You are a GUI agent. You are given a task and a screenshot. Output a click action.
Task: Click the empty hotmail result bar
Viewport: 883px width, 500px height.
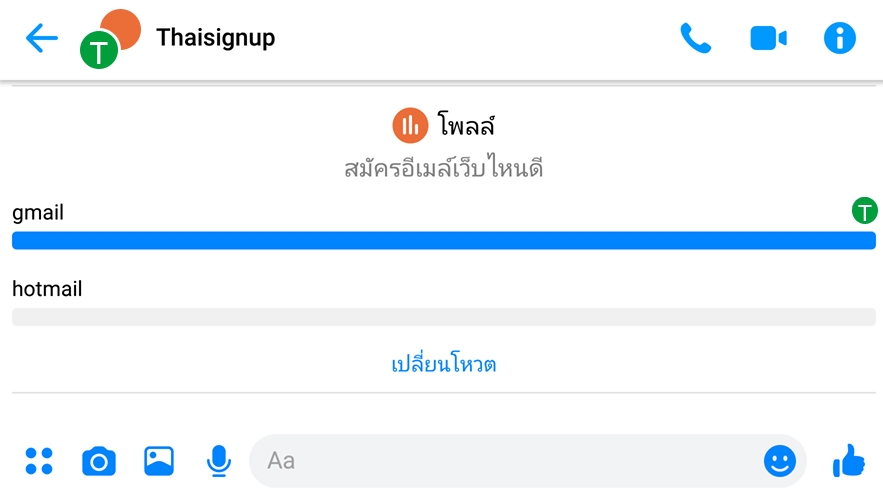click(x=444, y=317)
